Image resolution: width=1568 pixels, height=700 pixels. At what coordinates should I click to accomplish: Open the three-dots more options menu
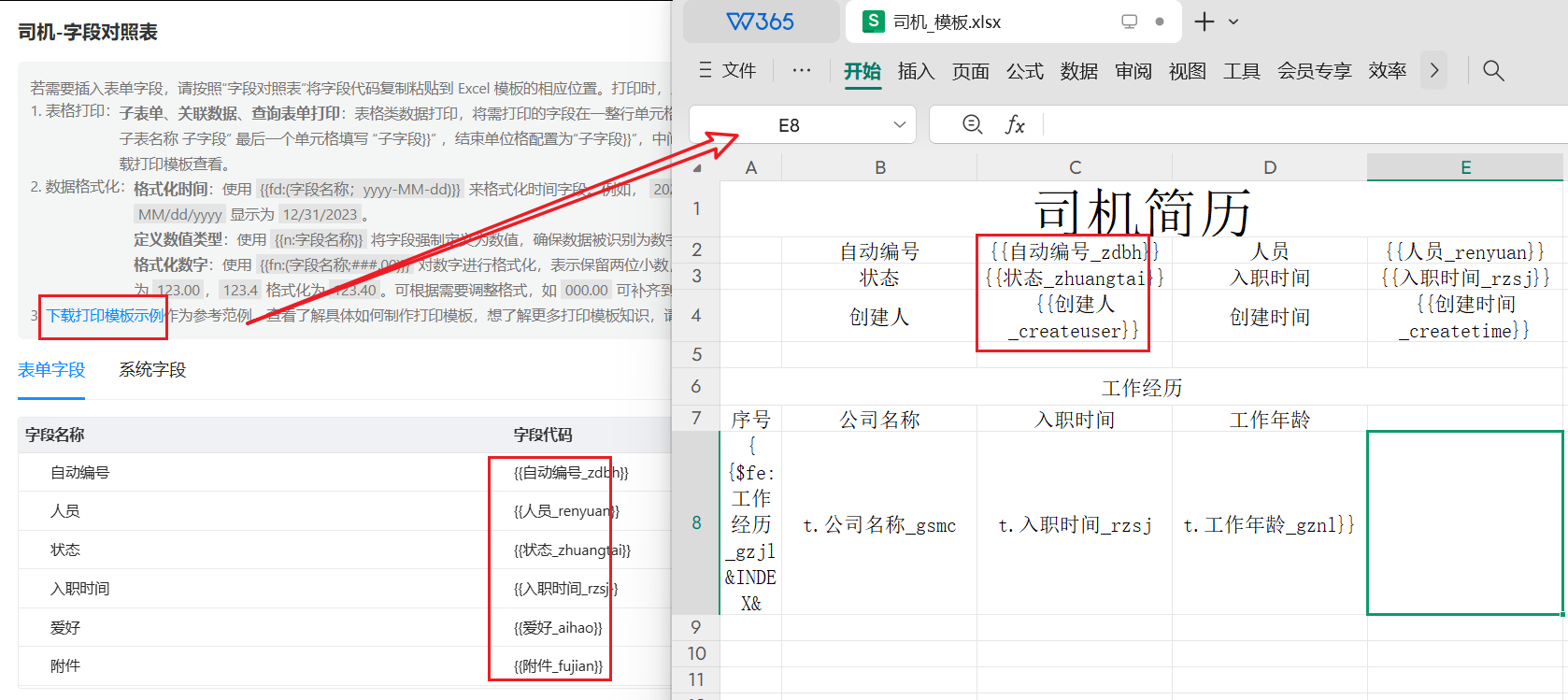click(x=801, y=71)
